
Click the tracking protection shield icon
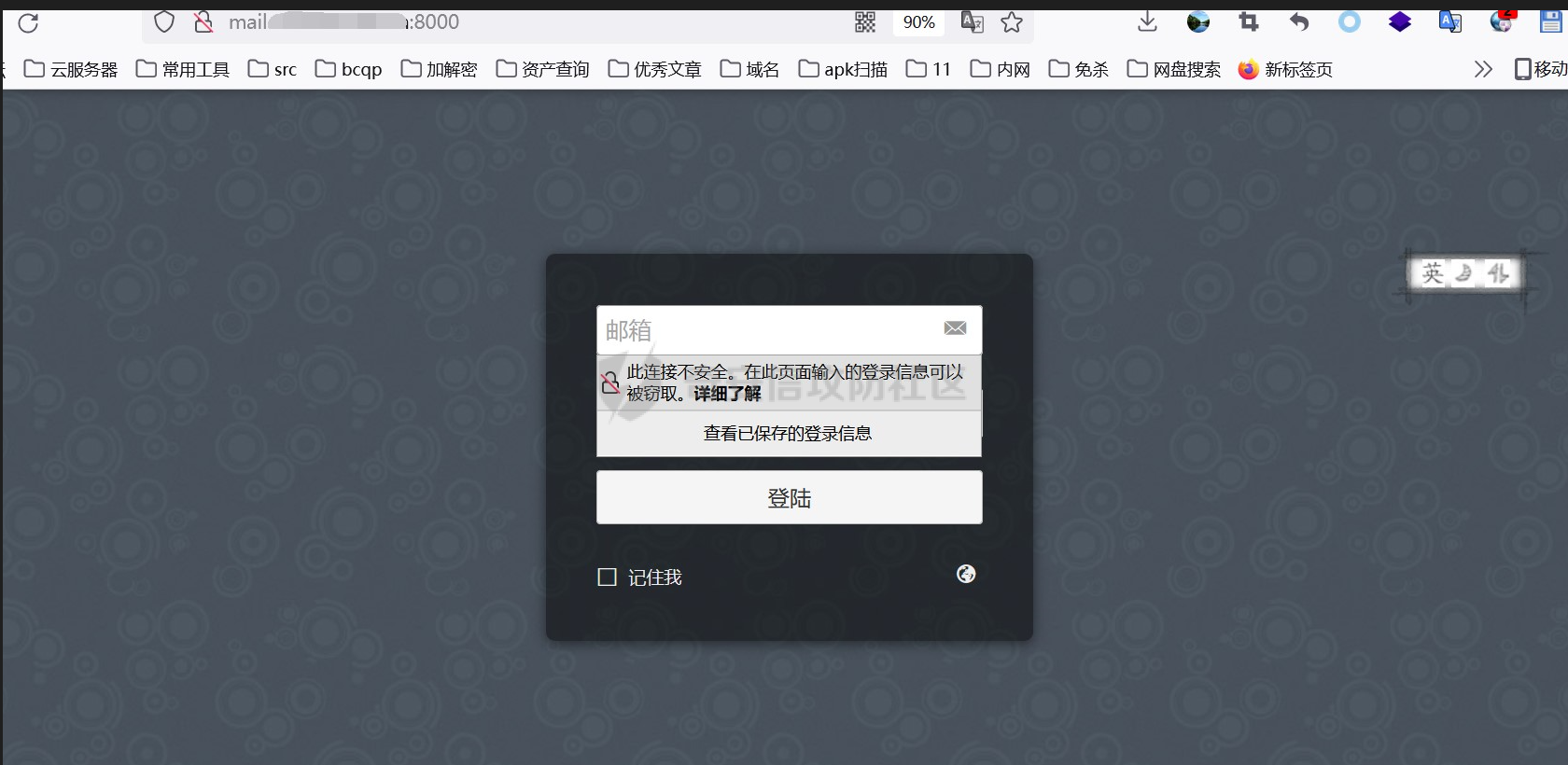[164, 22]
